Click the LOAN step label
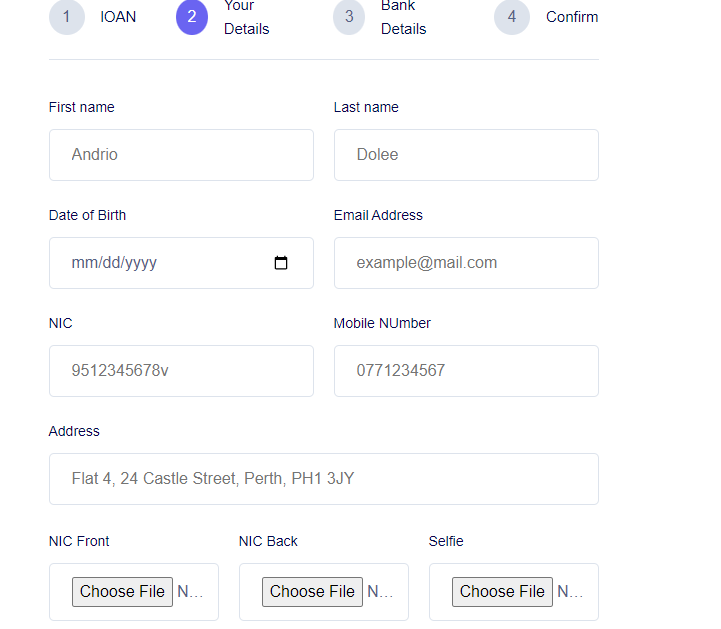The height and width of the screenshot is (629, 721). click(118, 17)
